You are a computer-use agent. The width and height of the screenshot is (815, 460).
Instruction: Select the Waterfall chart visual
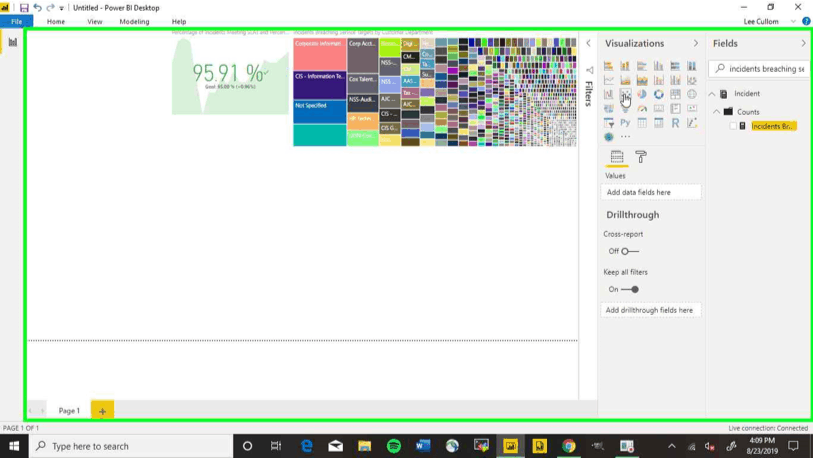pyautogui.click(x=608, y=95)
